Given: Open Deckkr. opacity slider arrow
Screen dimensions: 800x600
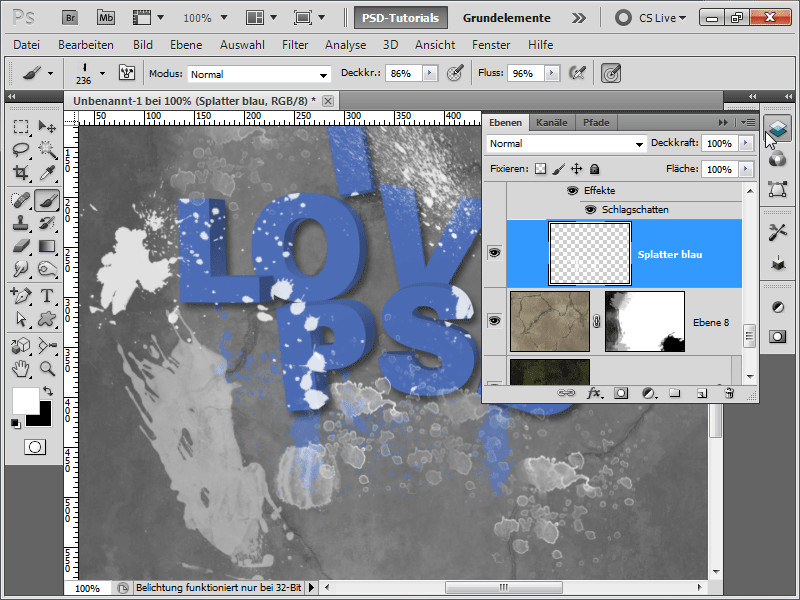Looking at the screenshot, I should pos(430,73).
